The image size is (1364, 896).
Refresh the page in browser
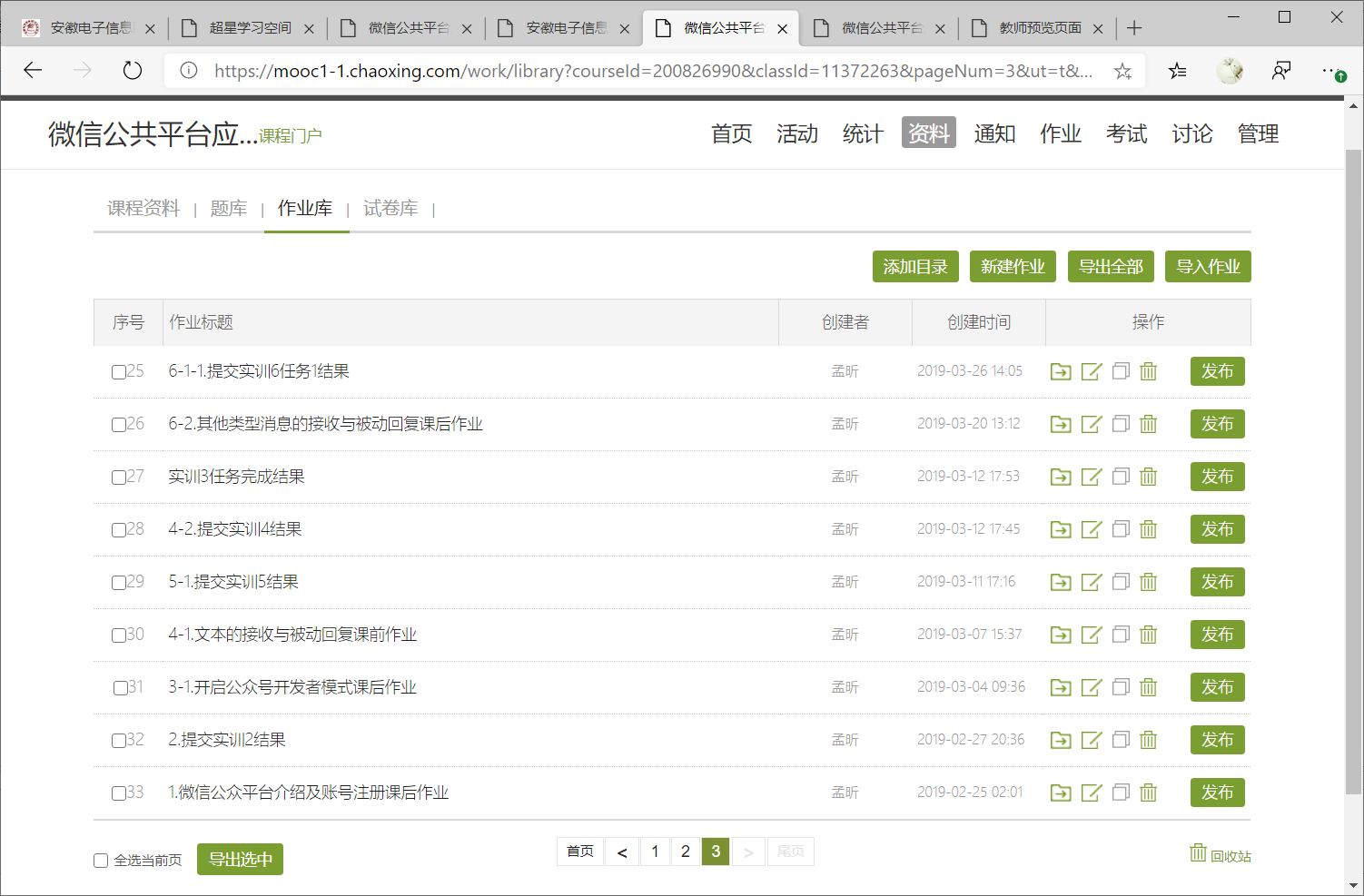tap(133, 71)
